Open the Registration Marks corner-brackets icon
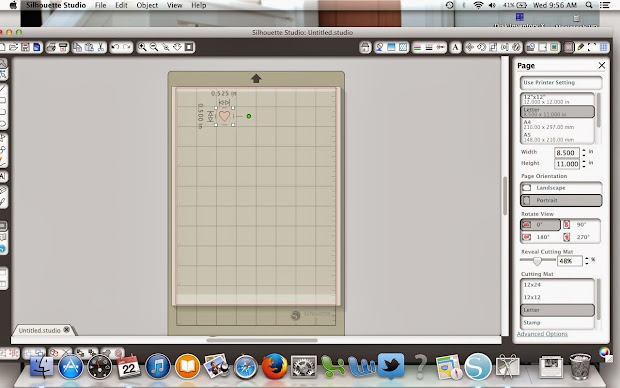 pos(592,48)
